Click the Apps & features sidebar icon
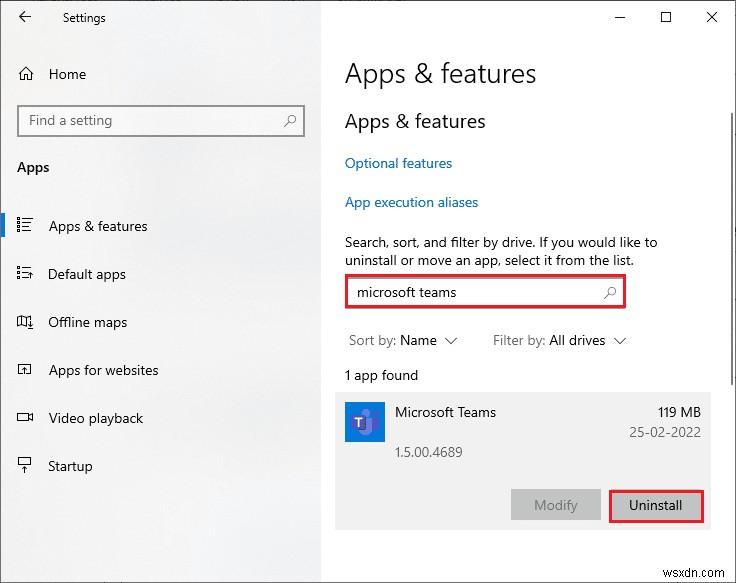 [x=26, y=226]
